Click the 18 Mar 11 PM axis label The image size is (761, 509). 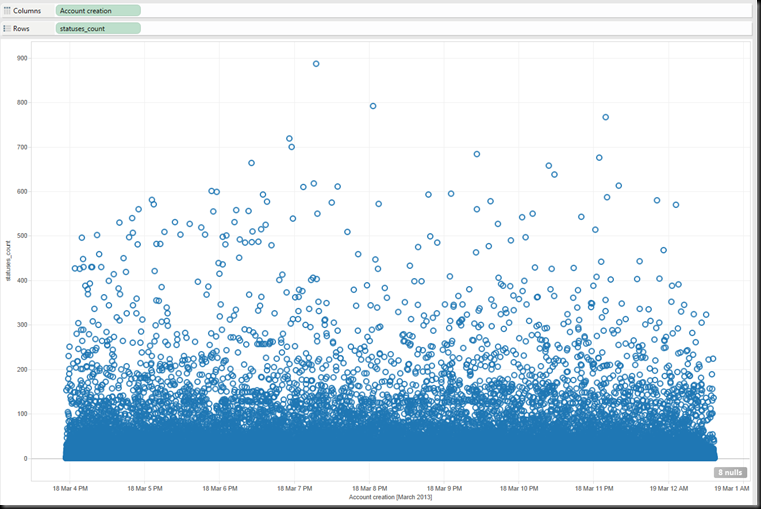594,489
